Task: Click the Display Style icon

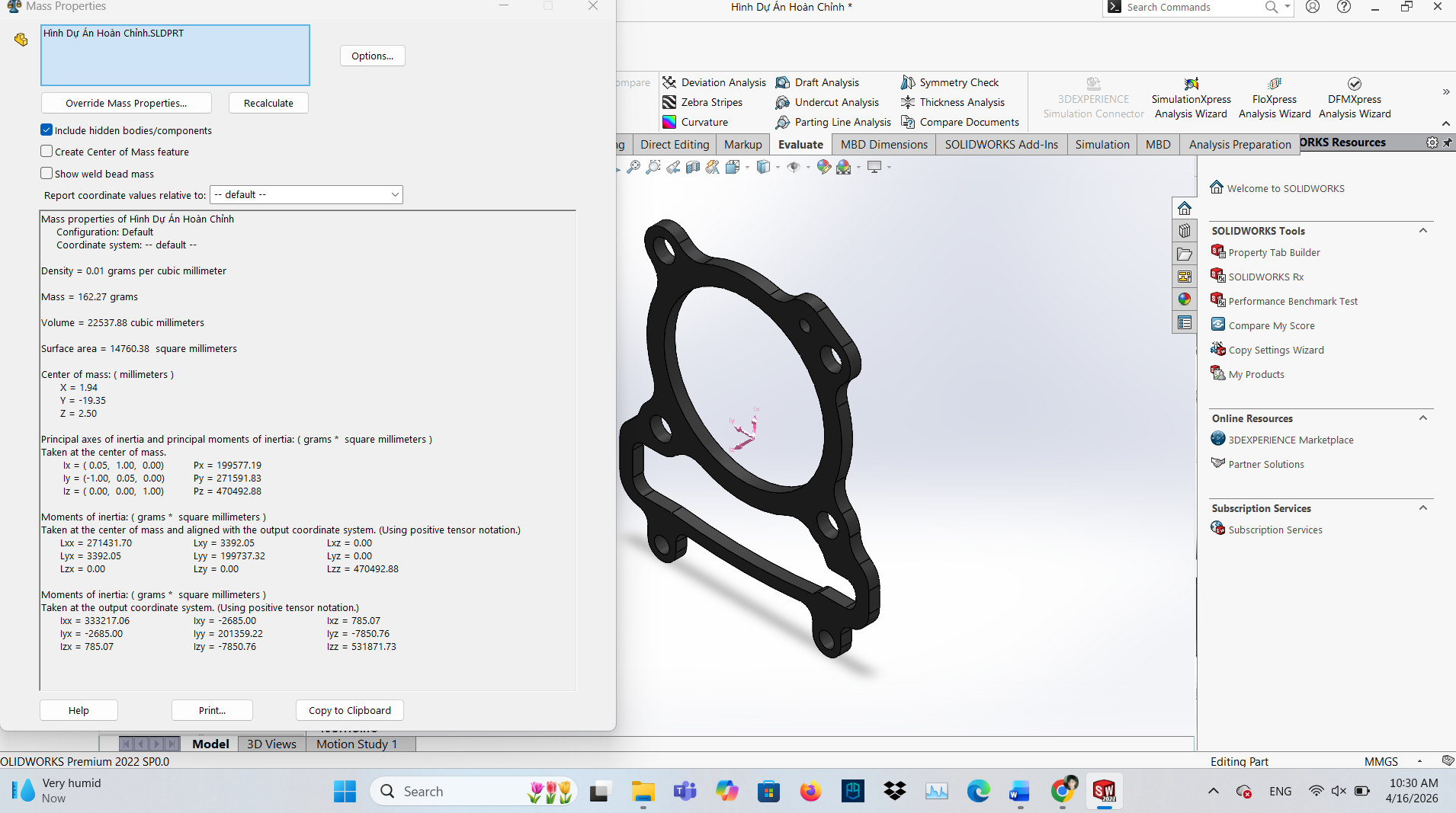Action: point(763,167)
